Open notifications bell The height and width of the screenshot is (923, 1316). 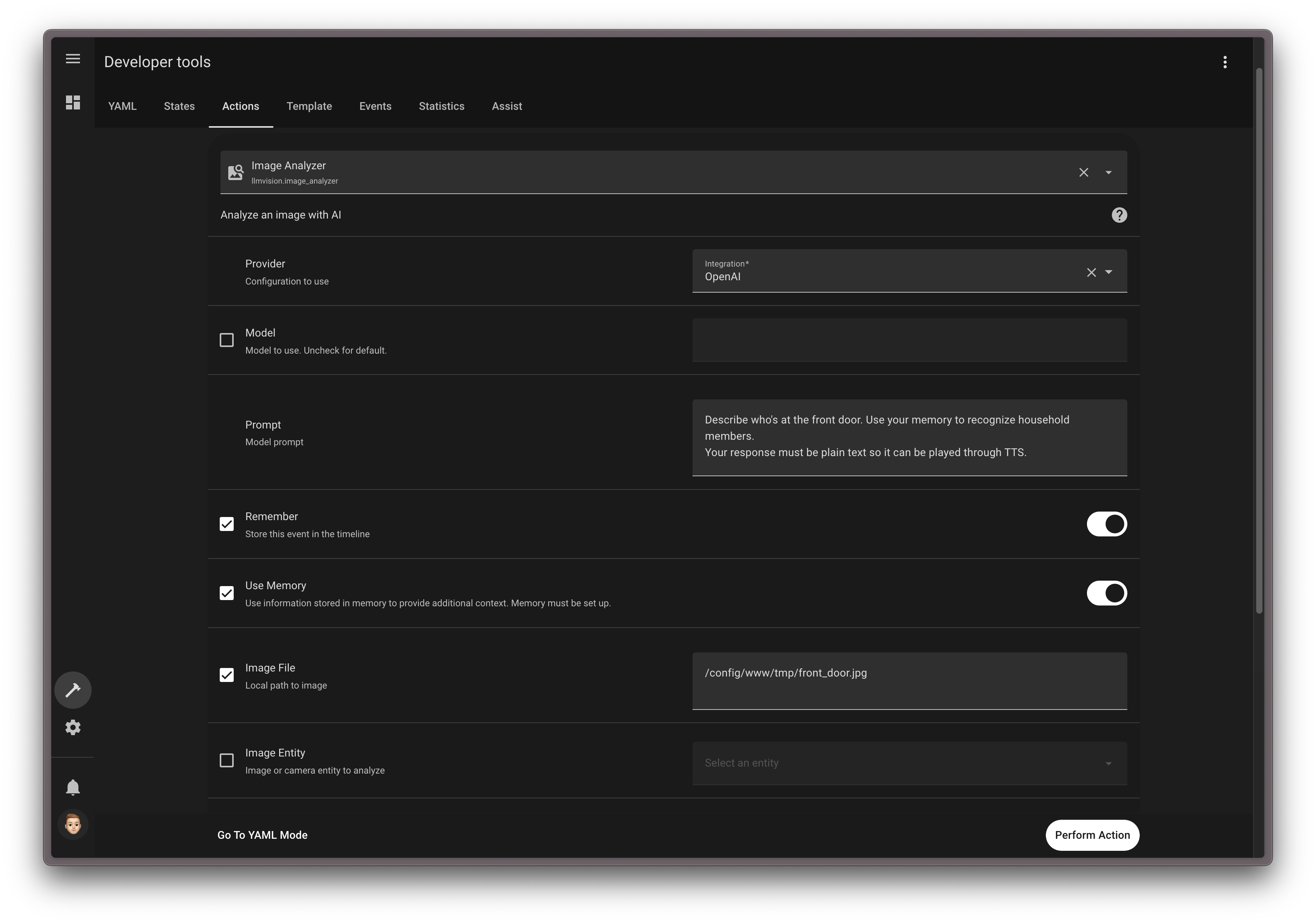pos(73,787)
